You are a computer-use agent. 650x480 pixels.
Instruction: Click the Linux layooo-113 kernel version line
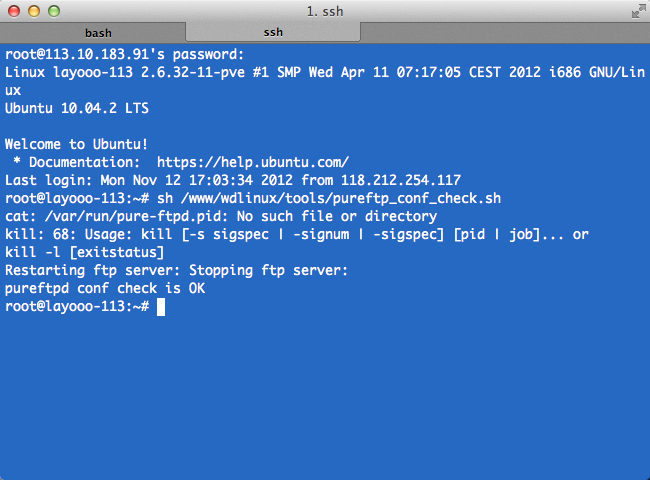[325, 81]
